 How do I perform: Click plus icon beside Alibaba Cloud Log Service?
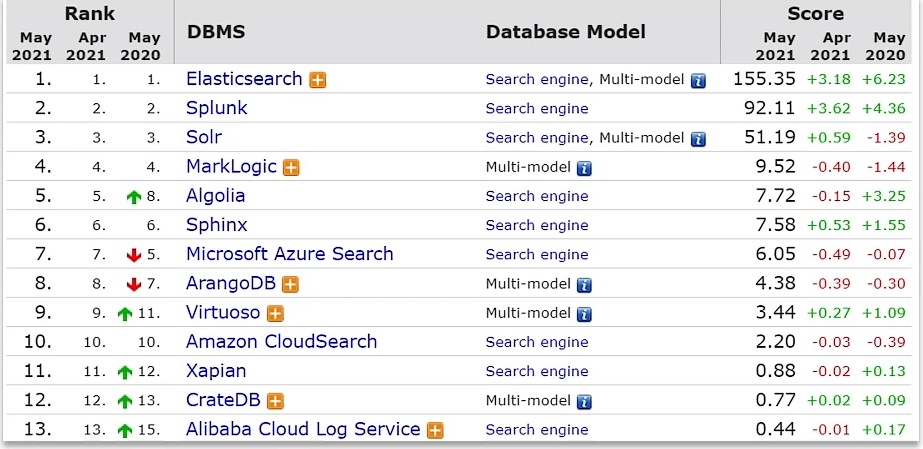pyautogui.click(x=435, y=431)
